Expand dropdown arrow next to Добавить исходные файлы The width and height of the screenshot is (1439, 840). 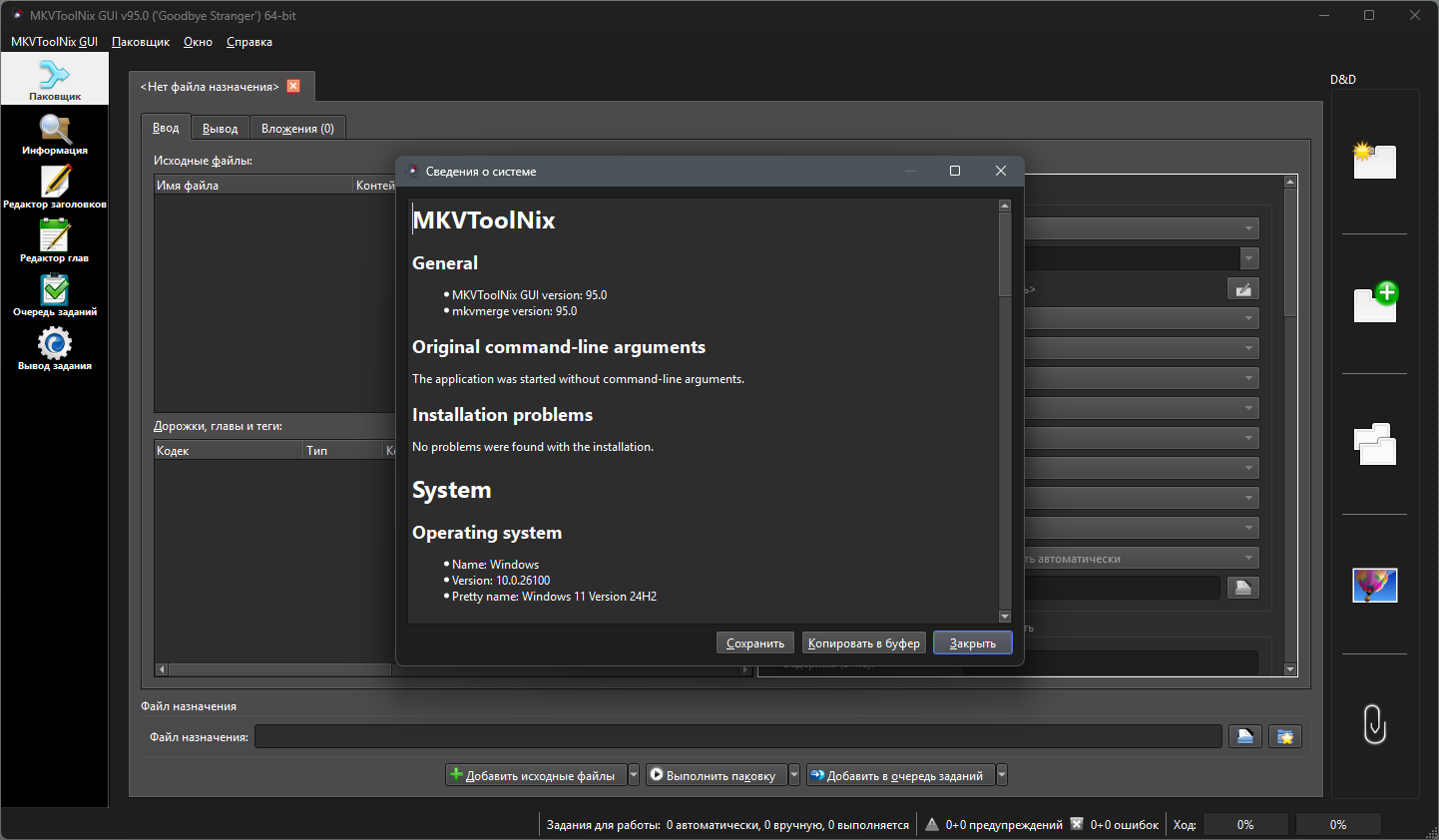click(x=634, y=775)
